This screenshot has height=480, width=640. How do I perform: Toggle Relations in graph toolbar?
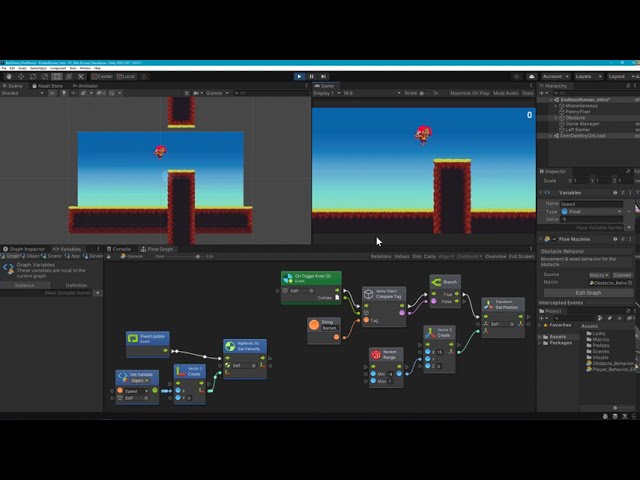381,256
